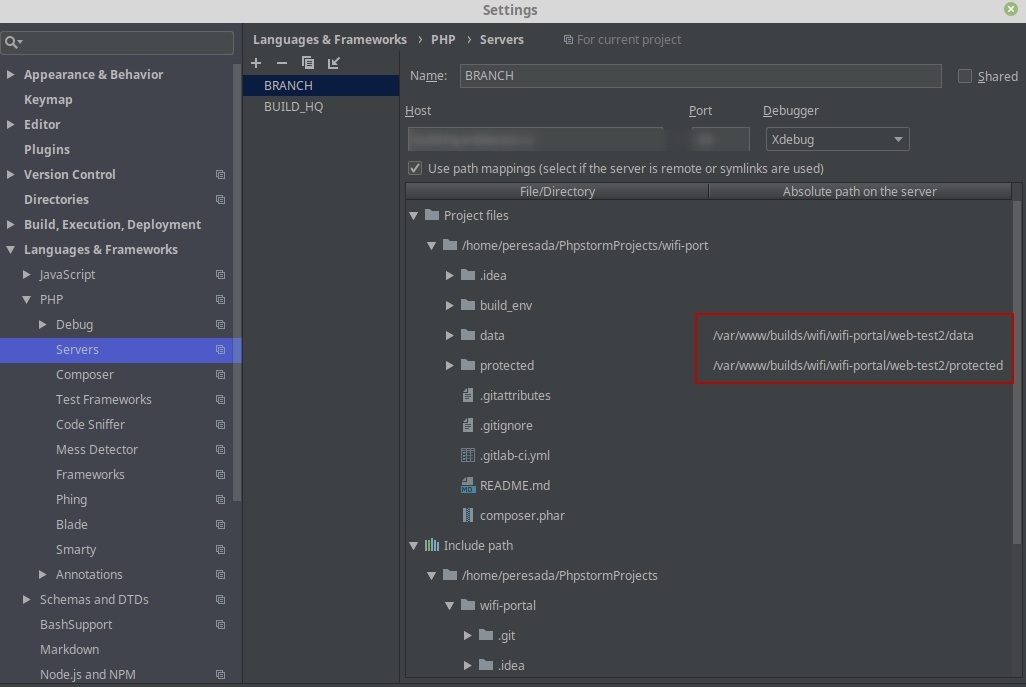Viewport: 1026px width, 687px height.
Task: Click the settings tree vertical scrollbar
Action: [237, 283]
